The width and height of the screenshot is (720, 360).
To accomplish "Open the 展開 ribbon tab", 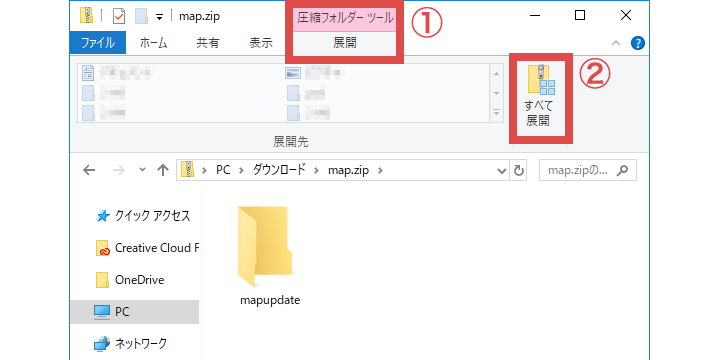I will (344, 44).
